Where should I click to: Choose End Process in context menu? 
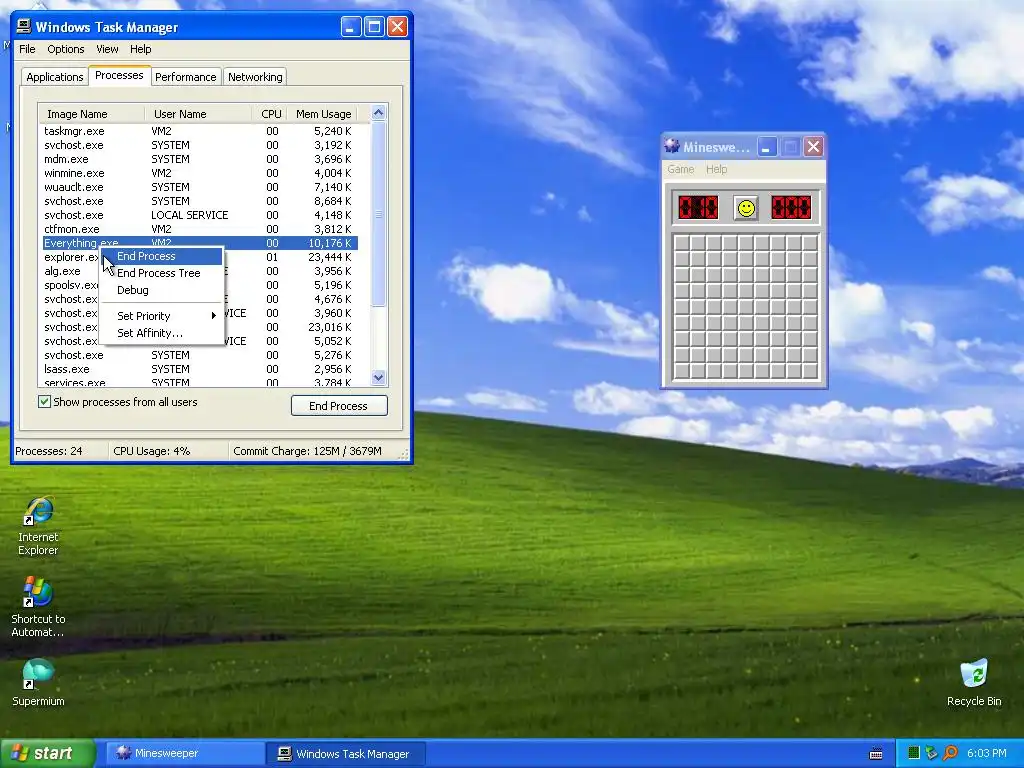point(161,256)
